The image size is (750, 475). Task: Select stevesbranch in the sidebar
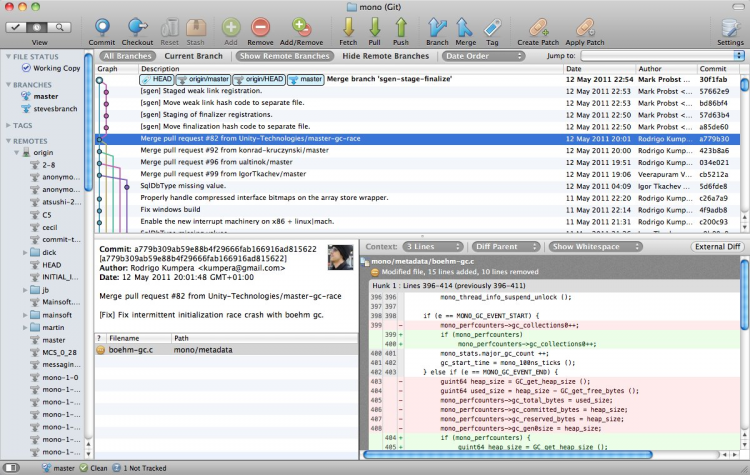54,111
